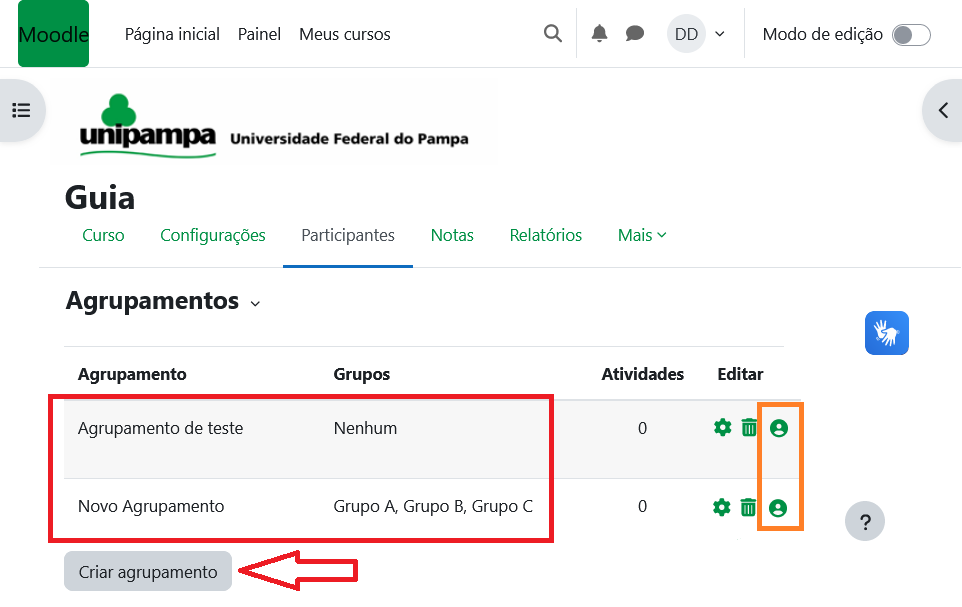Open the course index drawer
Image resolution: width=962 pixels, height=607 pixels.
tap(21, 110)
